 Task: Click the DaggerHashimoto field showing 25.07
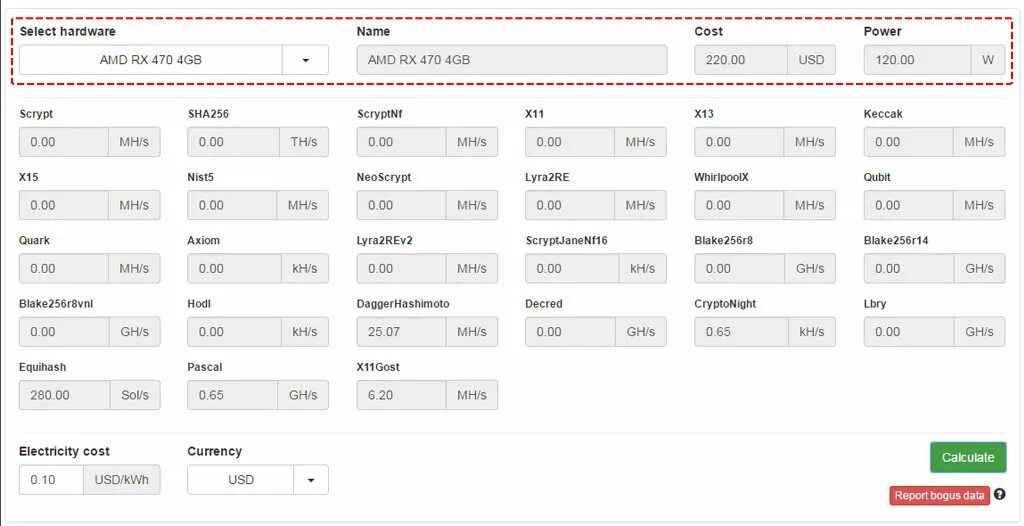(402, 332)
